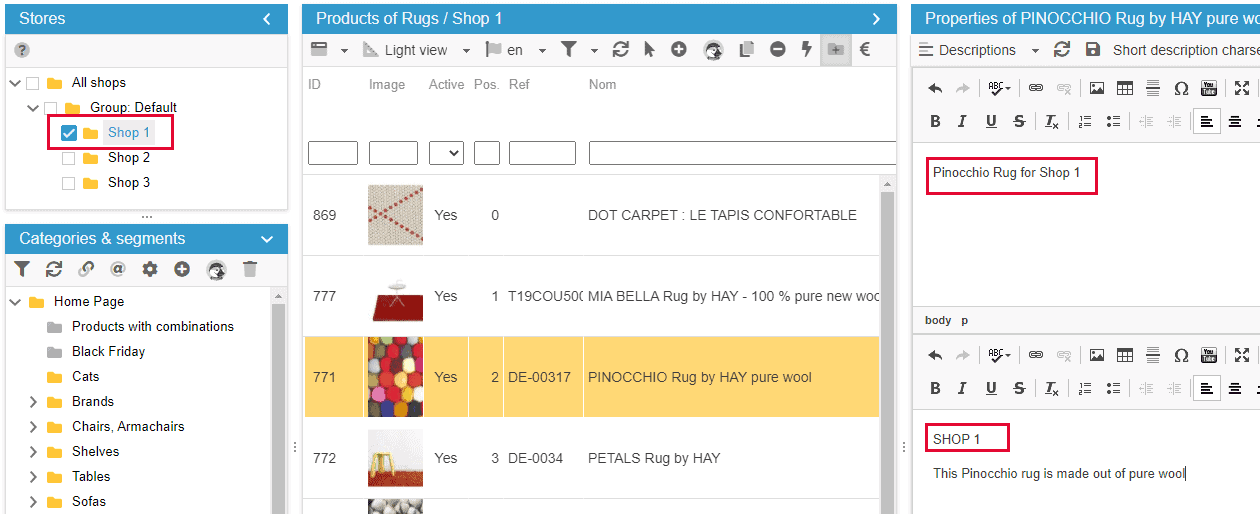Click the duplicate product copy icon
1260x514 pixels.
pyautogui.click(x=746, y=50)
